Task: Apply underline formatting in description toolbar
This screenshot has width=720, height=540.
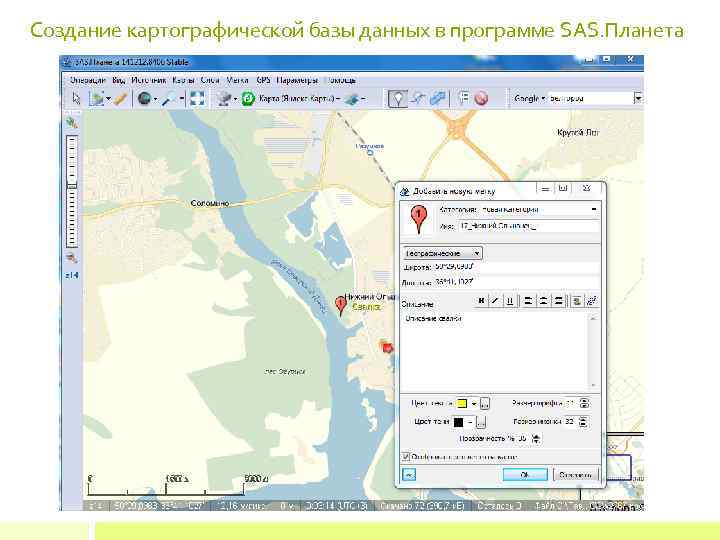Action: (x=510, y=301)
